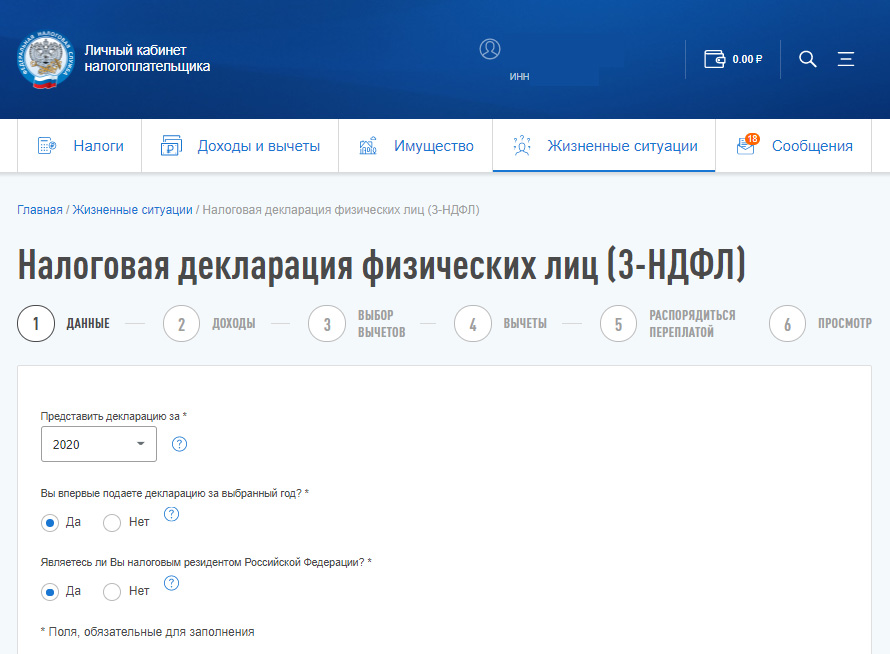Open the declaration year 2020 dropdown
Screen dimensions: 890x654
pos(99,444)
